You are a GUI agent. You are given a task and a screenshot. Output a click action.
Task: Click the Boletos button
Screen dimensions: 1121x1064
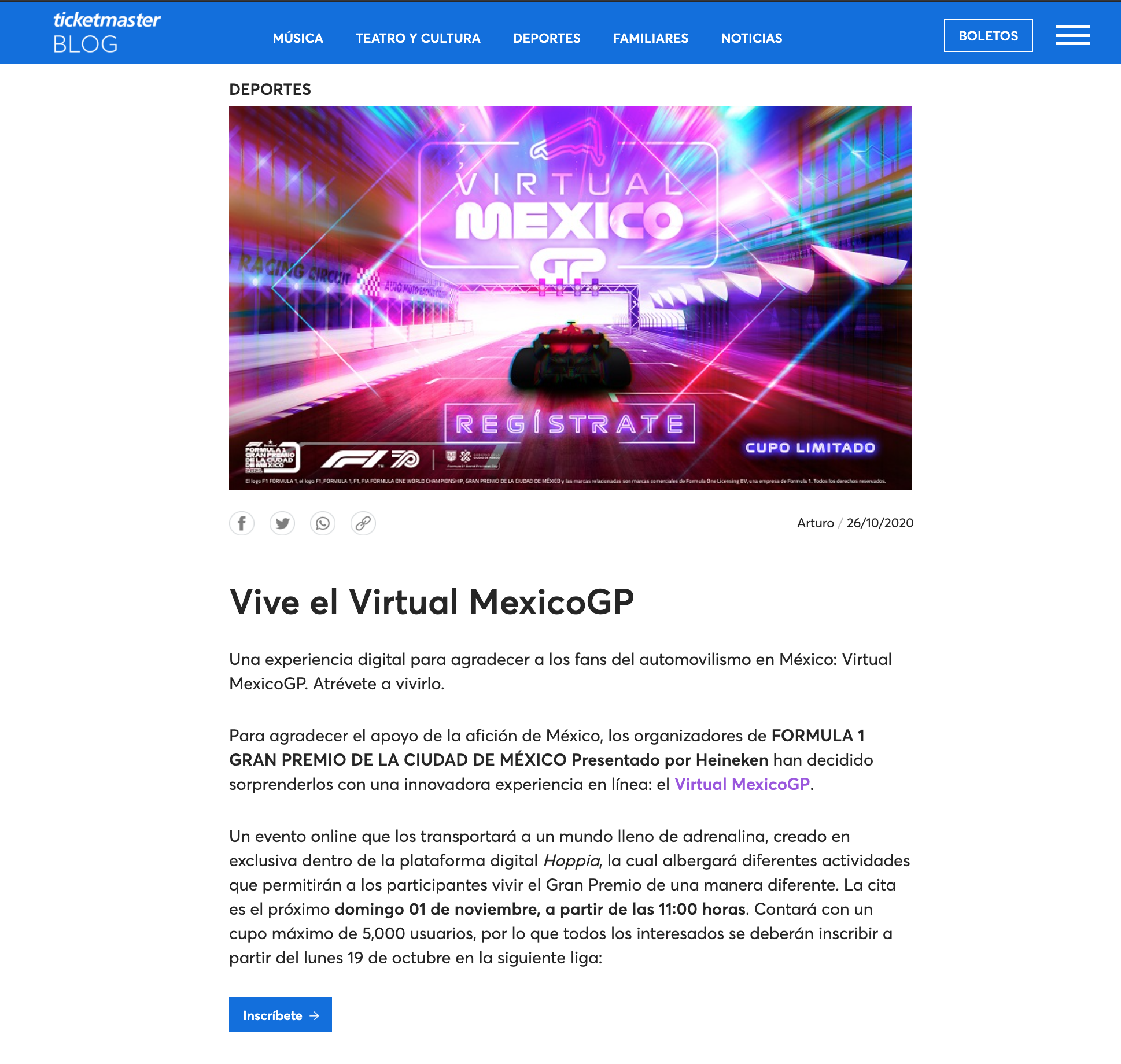(x=988, y=35)
